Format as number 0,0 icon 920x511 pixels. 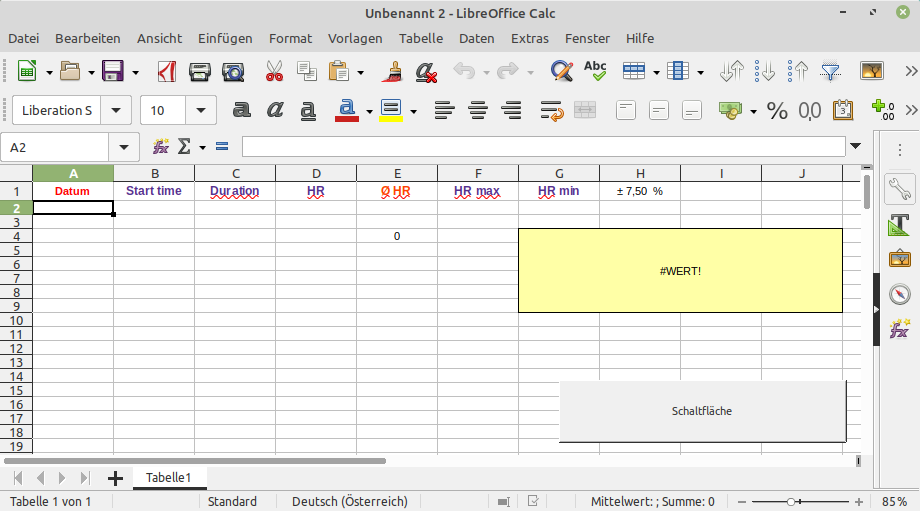click(x=810, y=110)
